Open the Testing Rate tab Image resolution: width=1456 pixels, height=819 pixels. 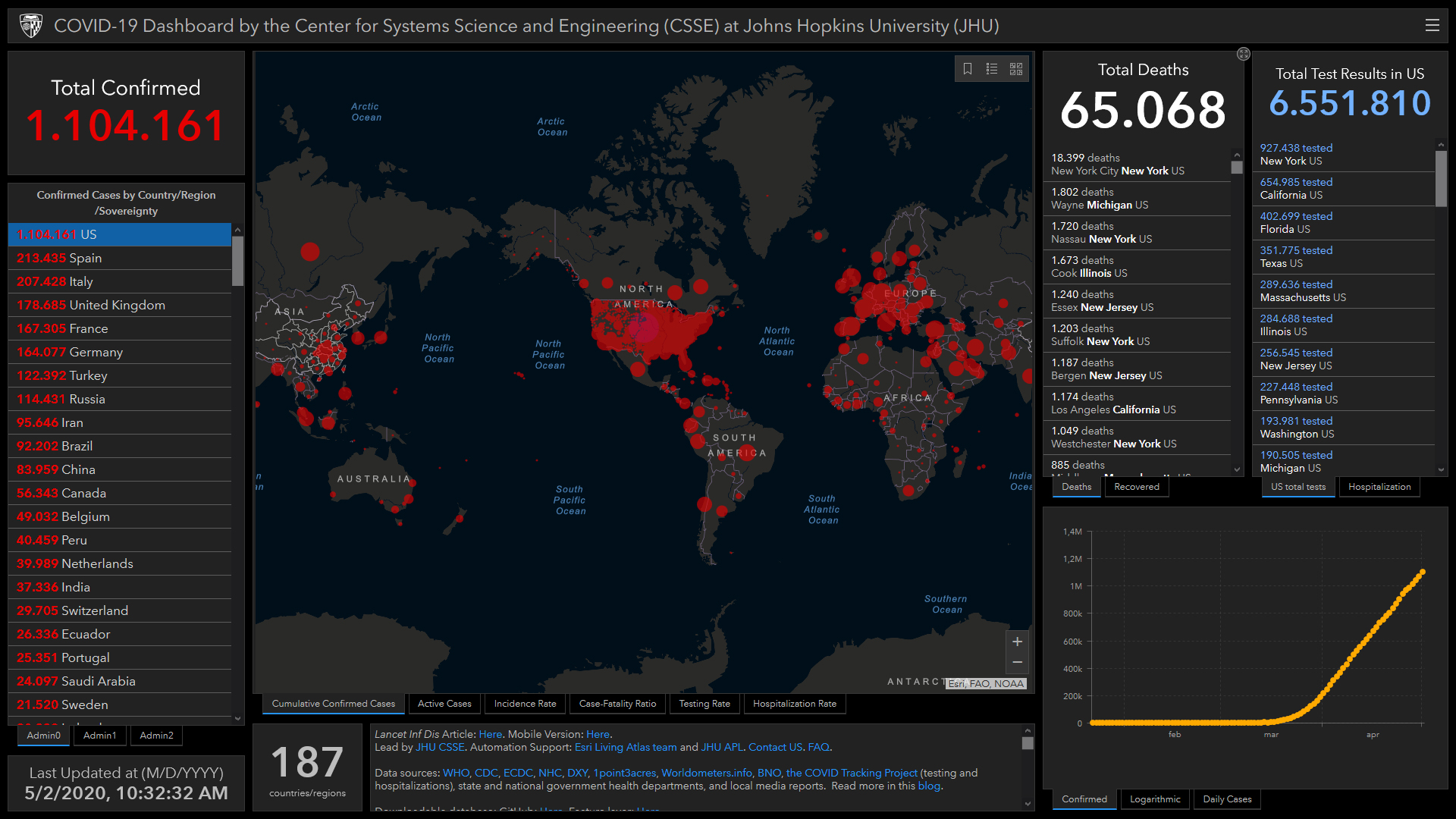click(x=704, y=704)
